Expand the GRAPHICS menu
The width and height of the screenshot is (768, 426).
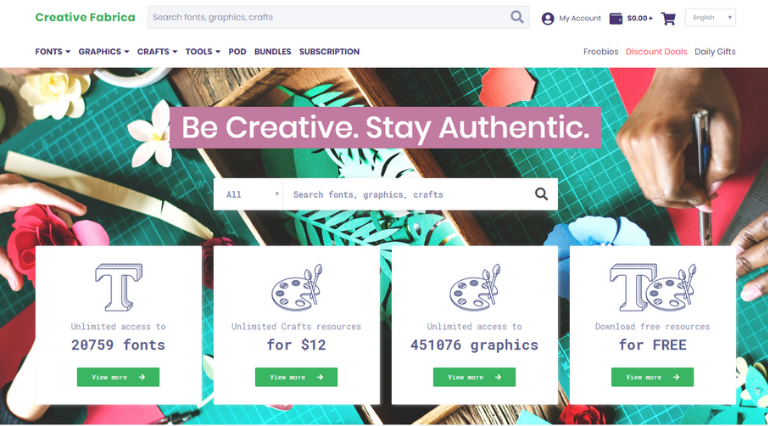click(103, 51)
